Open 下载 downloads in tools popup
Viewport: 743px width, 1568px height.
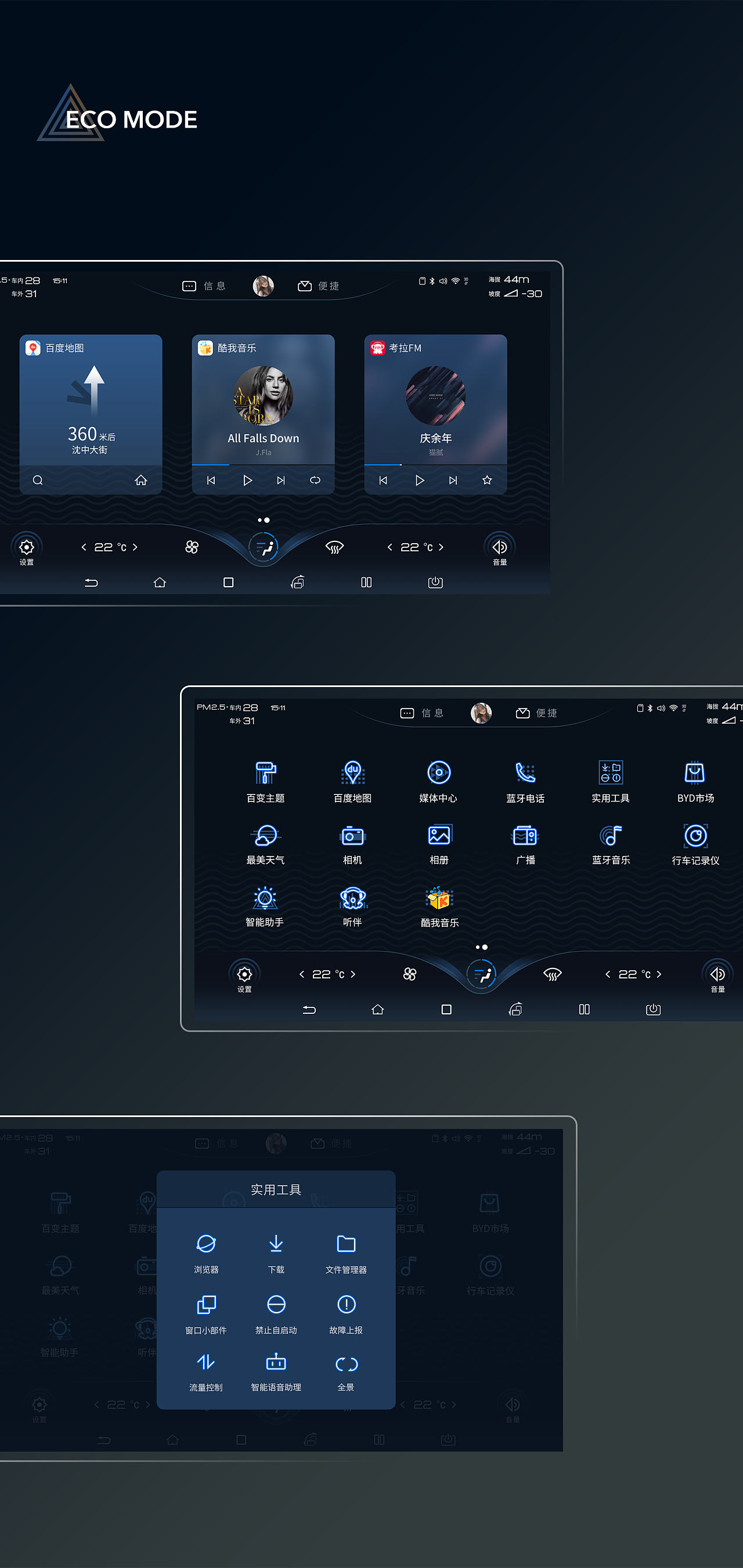[x=276, y=1253]
